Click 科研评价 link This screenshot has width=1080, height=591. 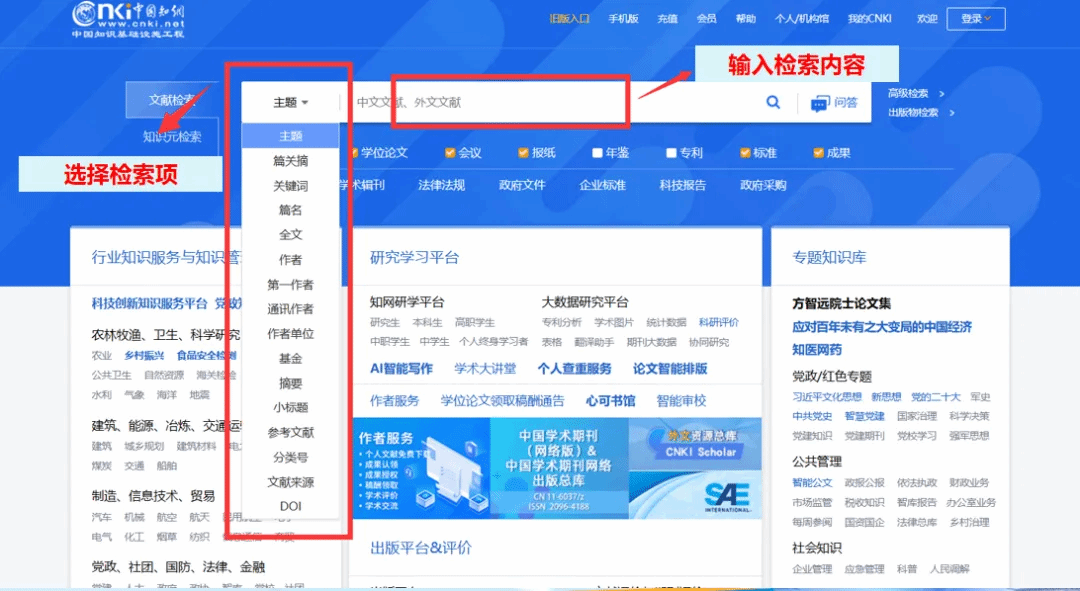tap(718, 322)
